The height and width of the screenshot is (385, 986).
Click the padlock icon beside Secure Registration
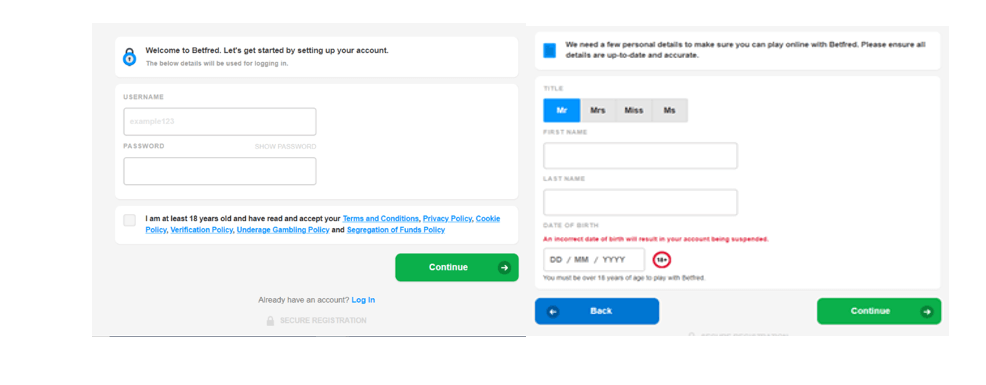click(x=270, y=321)
